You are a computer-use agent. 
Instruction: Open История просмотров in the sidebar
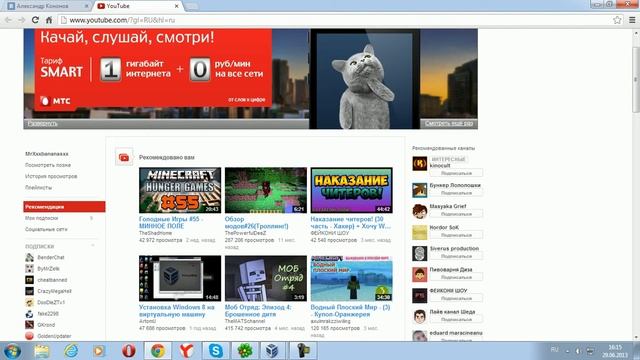pos(51,176)
